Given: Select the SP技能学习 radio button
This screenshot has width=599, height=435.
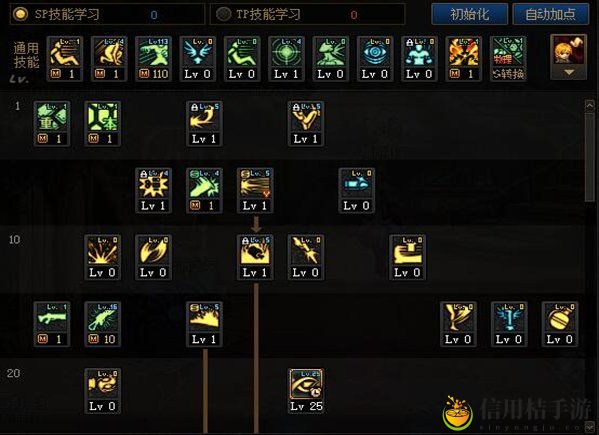Looking at the screenshot, I should [20, 14].
